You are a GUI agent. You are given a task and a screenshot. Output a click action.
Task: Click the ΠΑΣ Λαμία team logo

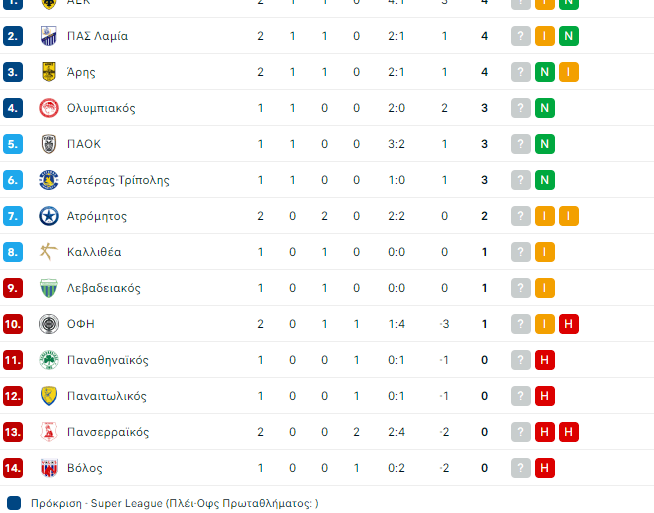(48, 36)
